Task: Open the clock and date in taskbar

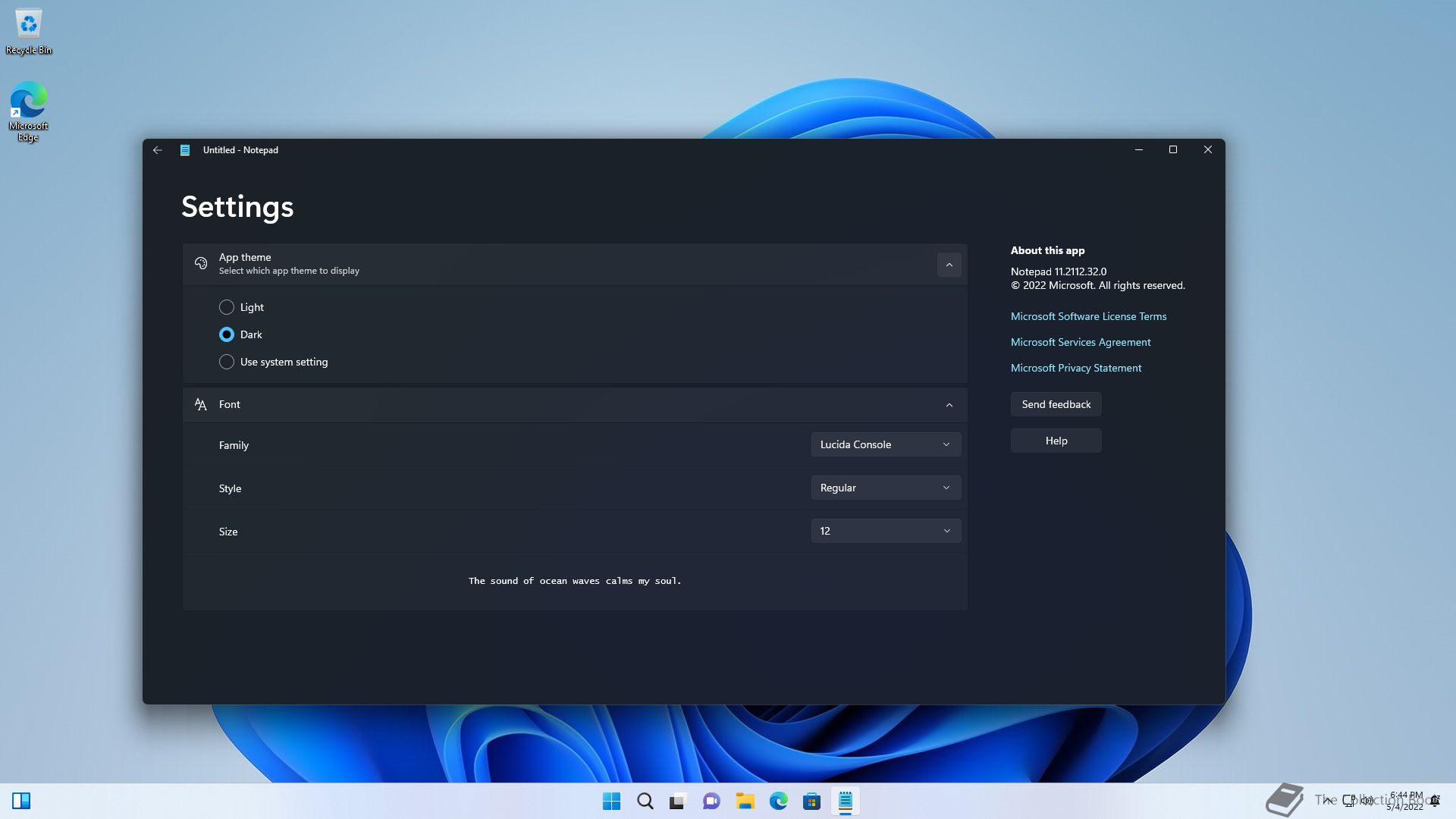Action: (1405, 801)
